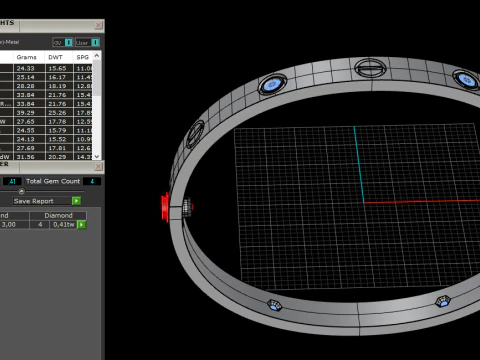Click the weights table scrollbar down arrow
Image resolution: width=480 pixels, height=360 pixels.
pyautogui.click(x=97, y=156)
